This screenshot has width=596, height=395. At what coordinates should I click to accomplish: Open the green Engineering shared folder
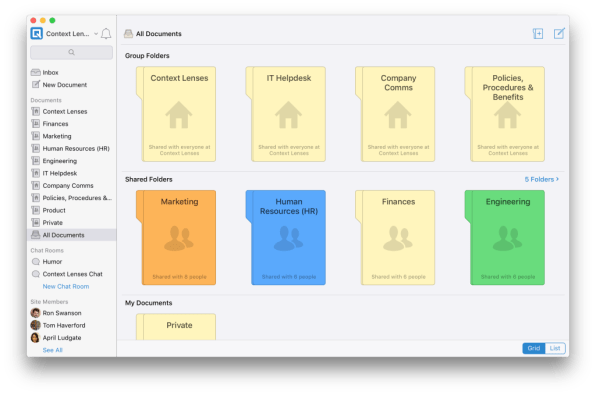pos(505,238)
